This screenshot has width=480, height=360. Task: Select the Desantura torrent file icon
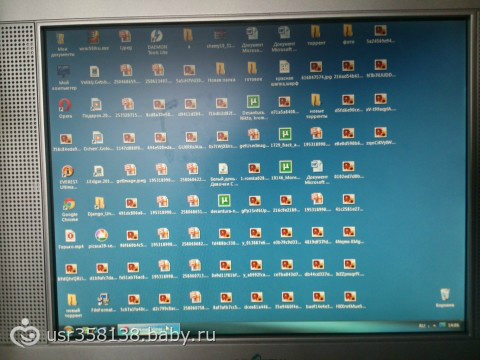[x=253, y=107]
